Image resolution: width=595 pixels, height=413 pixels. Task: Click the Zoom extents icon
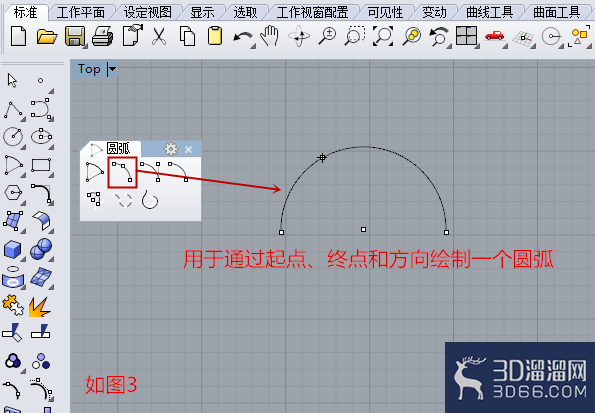[382, 36]
